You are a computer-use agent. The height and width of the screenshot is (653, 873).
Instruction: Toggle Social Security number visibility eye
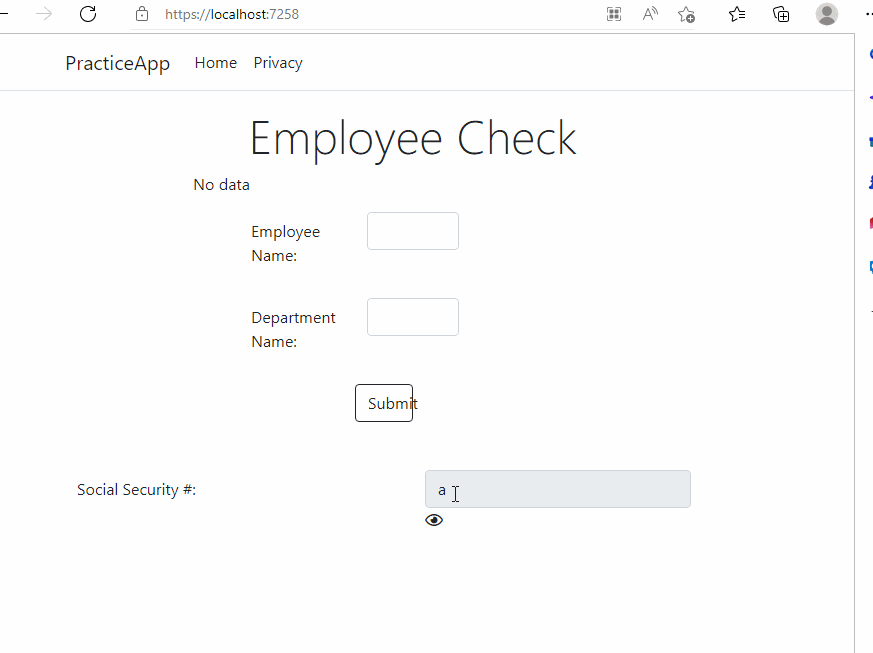(434, 520)
